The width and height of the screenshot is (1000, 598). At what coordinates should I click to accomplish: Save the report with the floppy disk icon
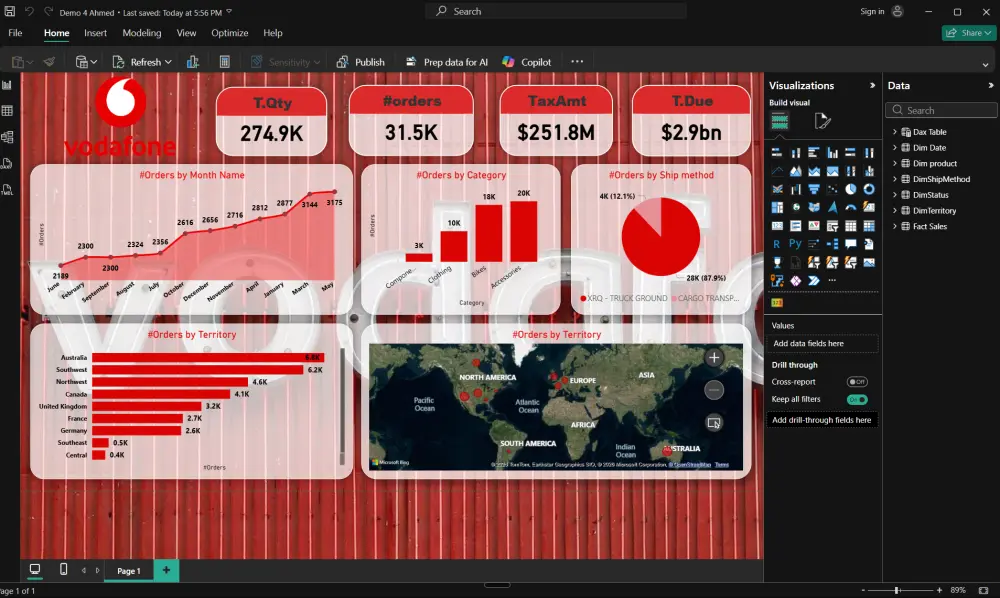tap(10, 11)
